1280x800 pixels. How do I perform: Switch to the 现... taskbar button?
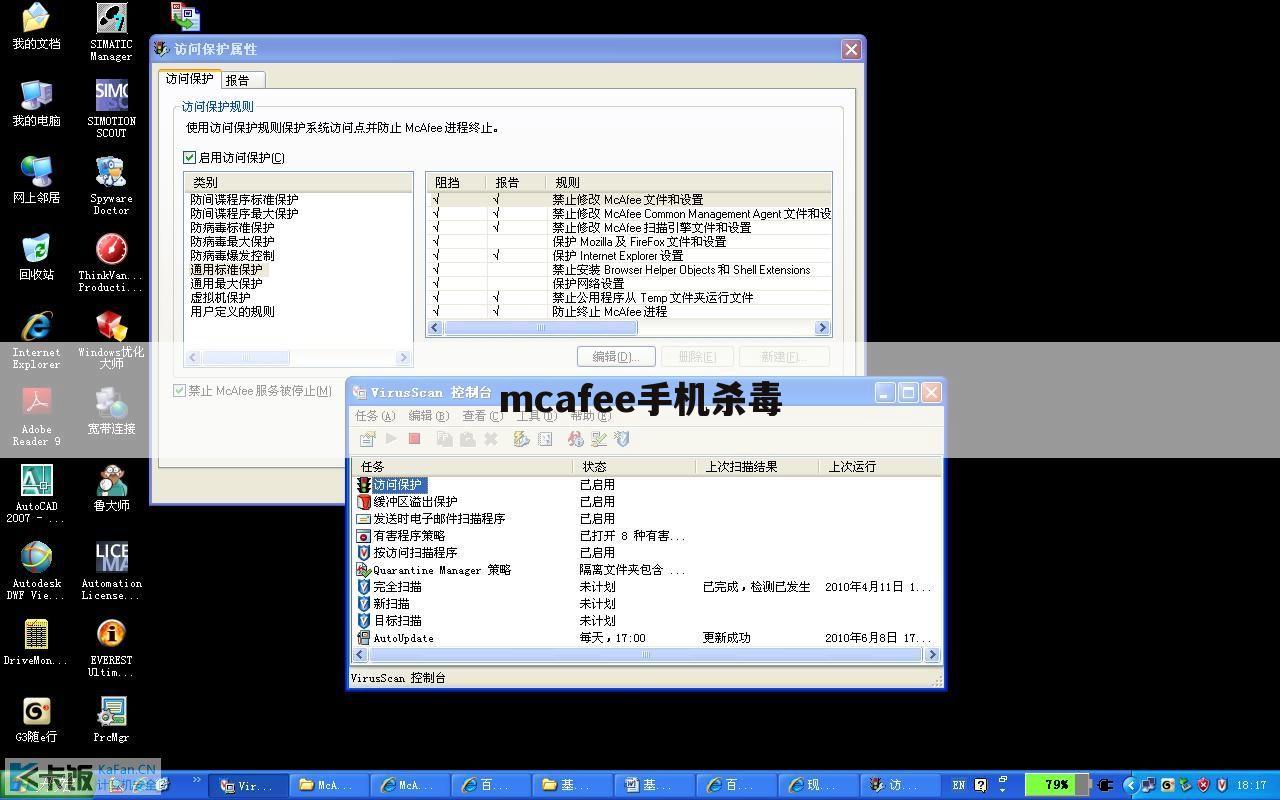point(818,785)
